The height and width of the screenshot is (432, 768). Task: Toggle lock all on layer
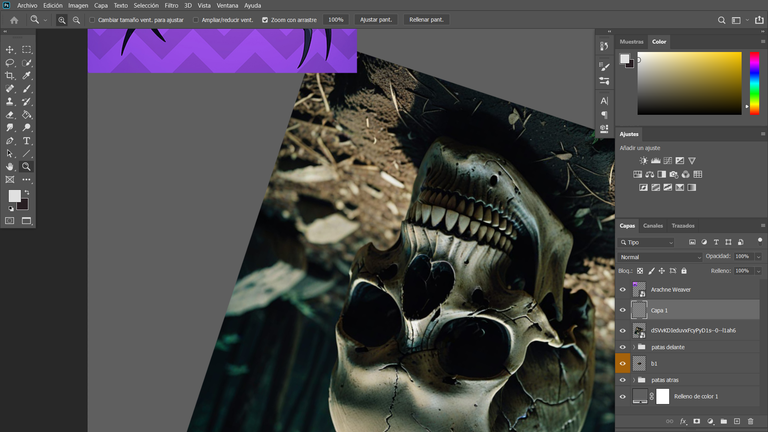tap(684, 271)
